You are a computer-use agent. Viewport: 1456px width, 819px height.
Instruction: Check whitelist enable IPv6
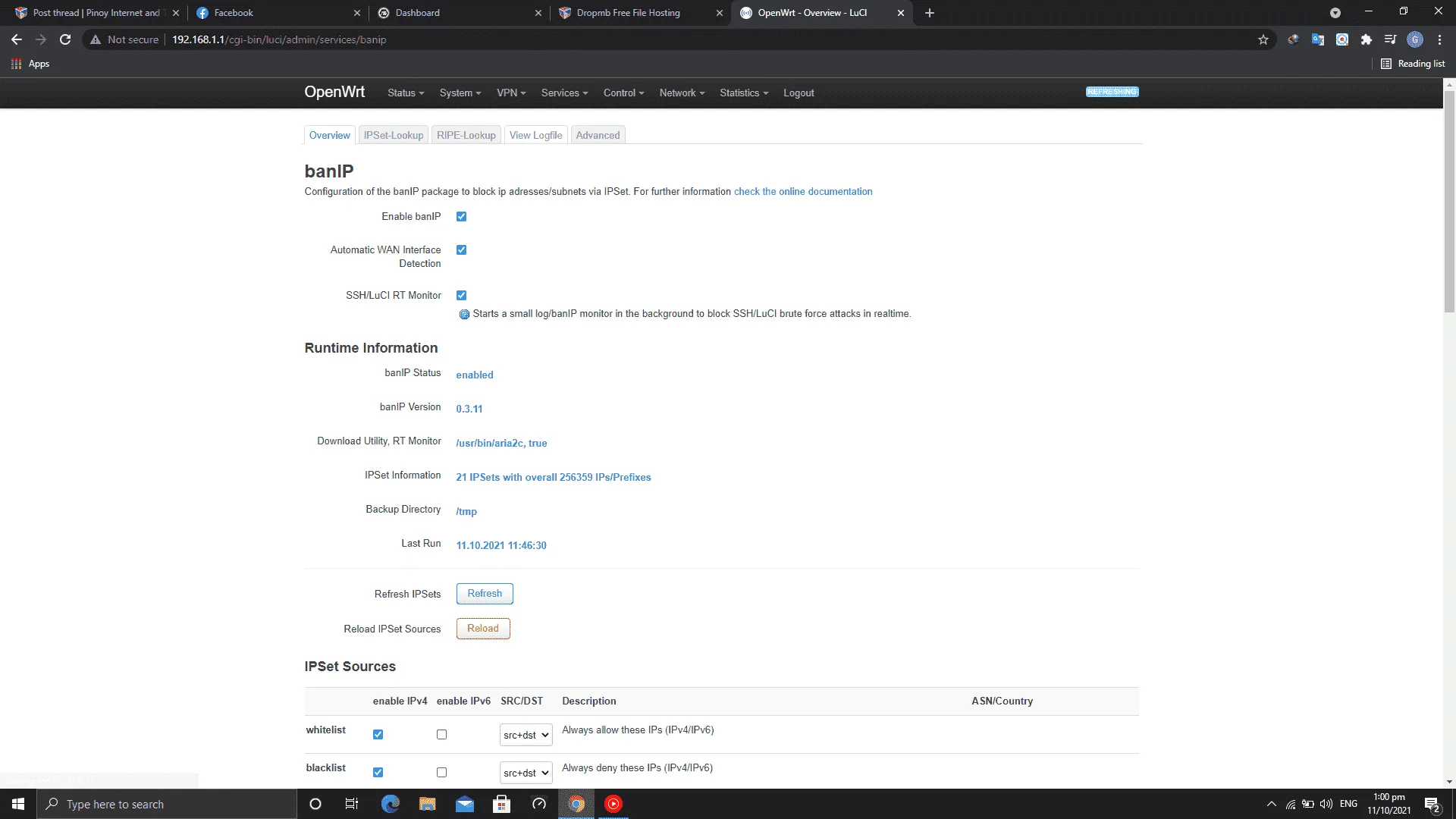pyautogui.click(x=441, y=735)
